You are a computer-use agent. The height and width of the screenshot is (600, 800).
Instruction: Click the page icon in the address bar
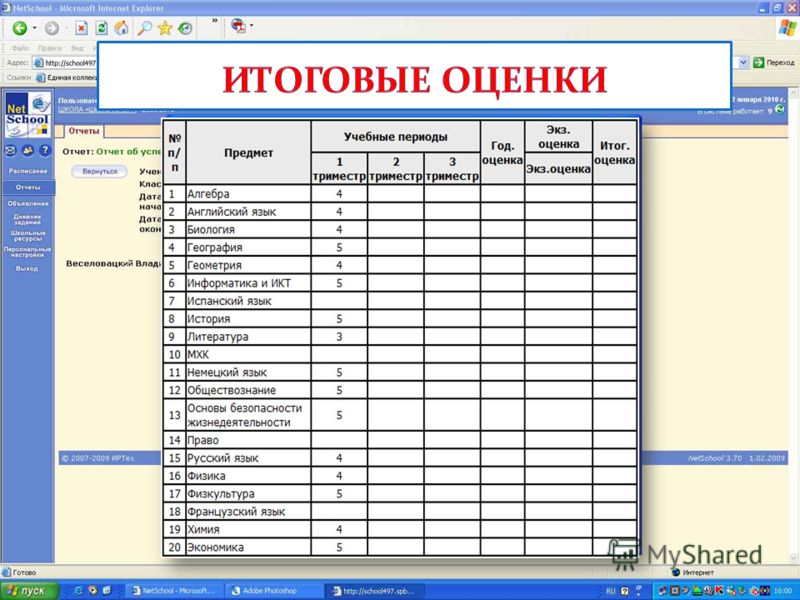point(38,63)
